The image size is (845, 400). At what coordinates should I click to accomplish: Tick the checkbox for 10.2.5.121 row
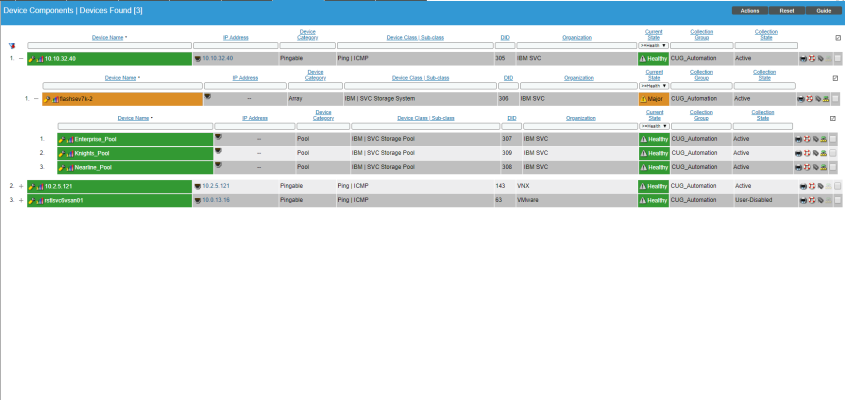click(x=837, y=187)
